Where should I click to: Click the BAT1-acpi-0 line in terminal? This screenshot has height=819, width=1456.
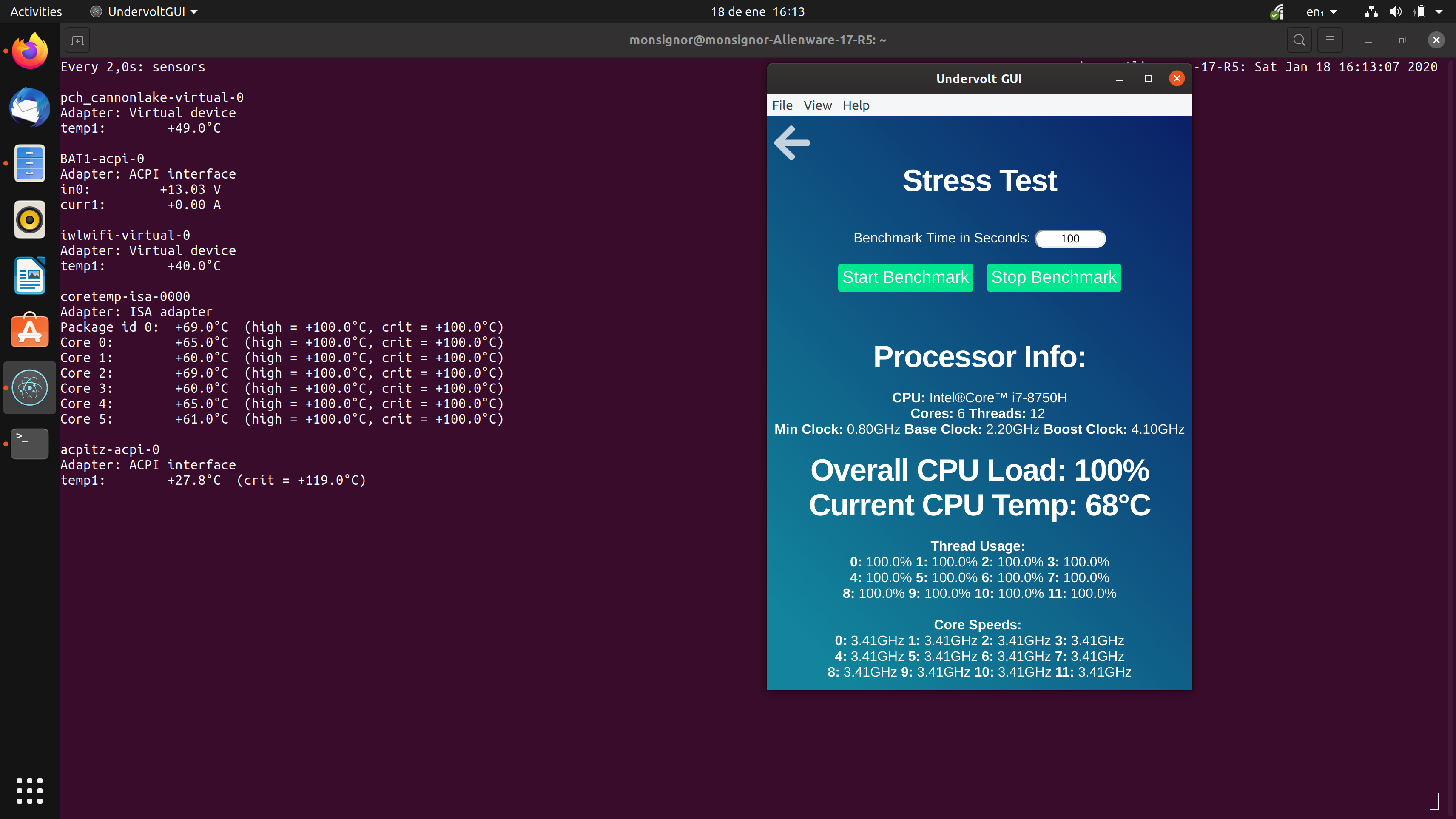click(x=102, y=159)
